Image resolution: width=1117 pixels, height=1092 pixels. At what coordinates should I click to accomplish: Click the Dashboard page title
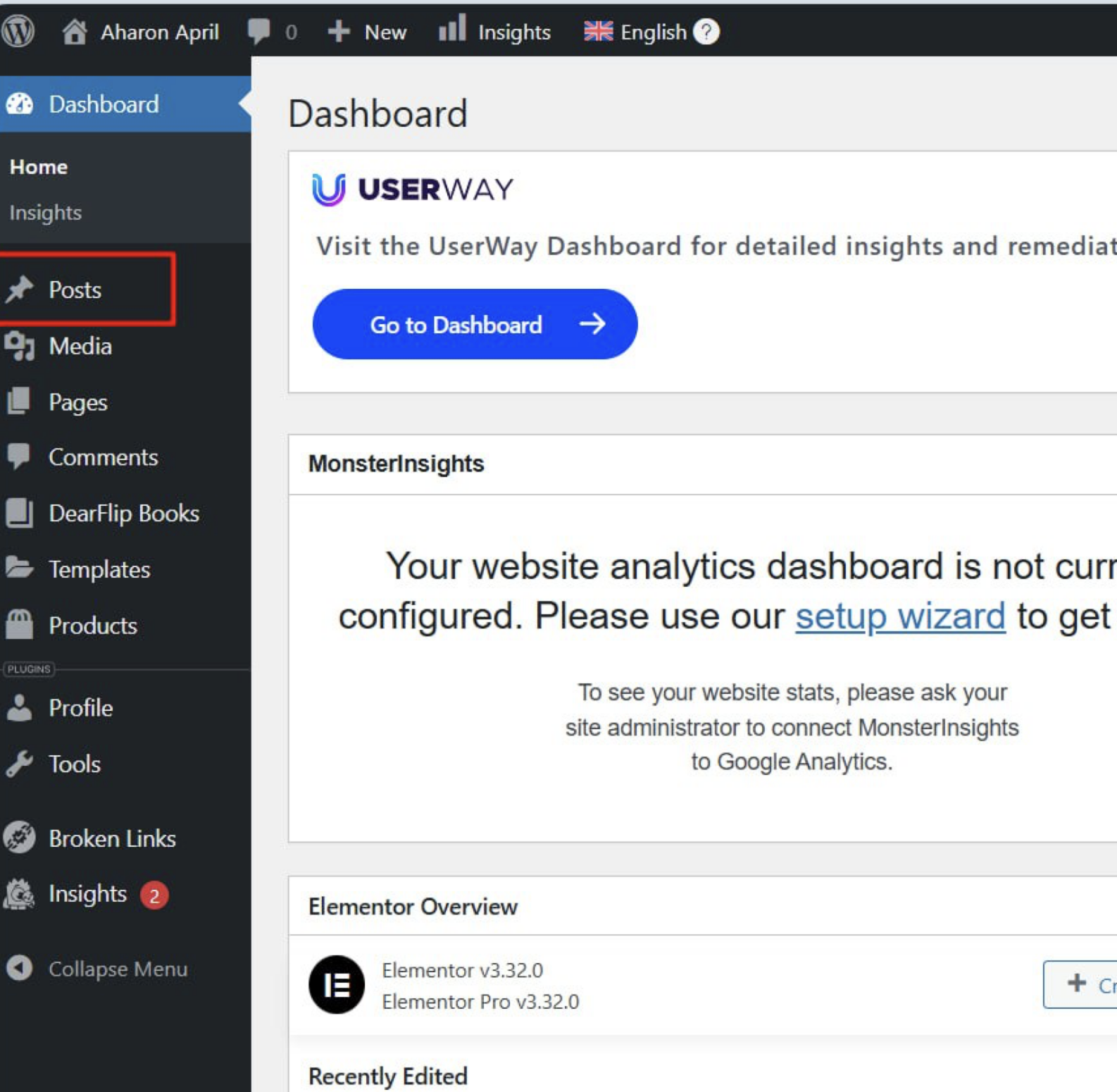pos(378,113)
